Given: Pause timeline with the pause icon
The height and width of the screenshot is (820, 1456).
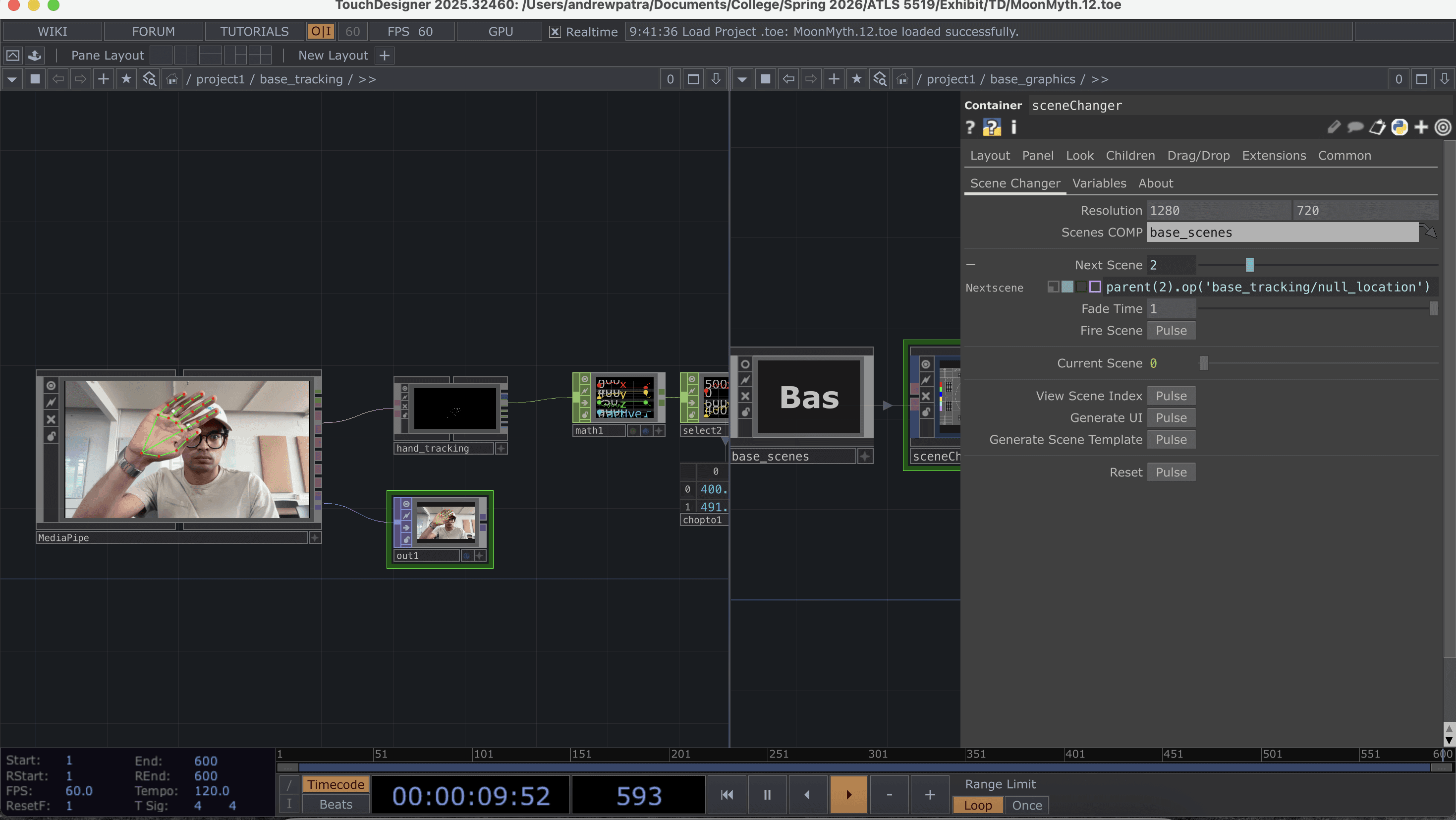Looking at the screenshot, I should (x=767, y=795).
